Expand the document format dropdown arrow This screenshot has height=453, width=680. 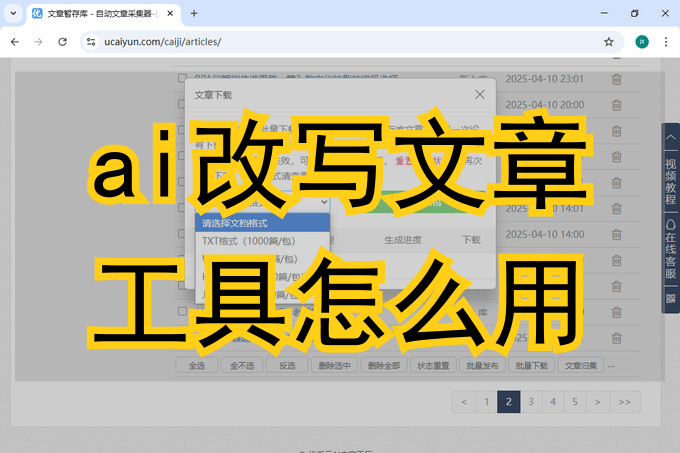pyautogui.click(x=324, y=202)
